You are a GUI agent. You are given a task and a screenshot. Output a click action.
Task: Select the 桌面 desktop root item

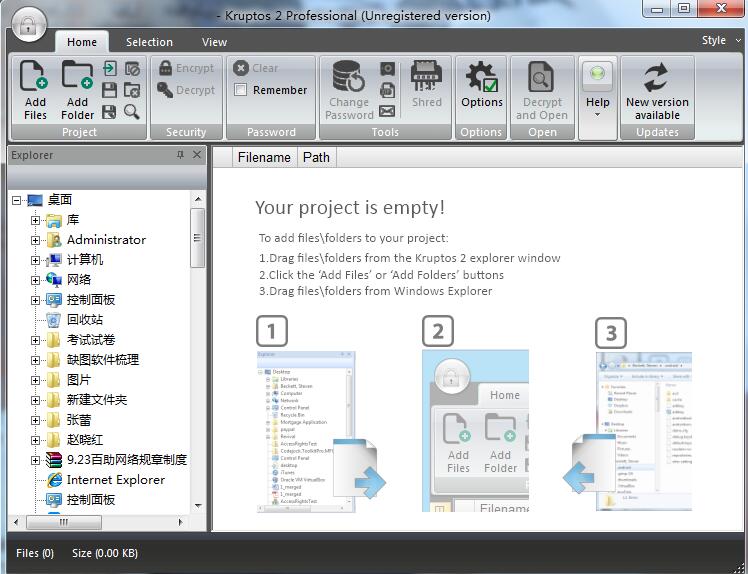60,200
